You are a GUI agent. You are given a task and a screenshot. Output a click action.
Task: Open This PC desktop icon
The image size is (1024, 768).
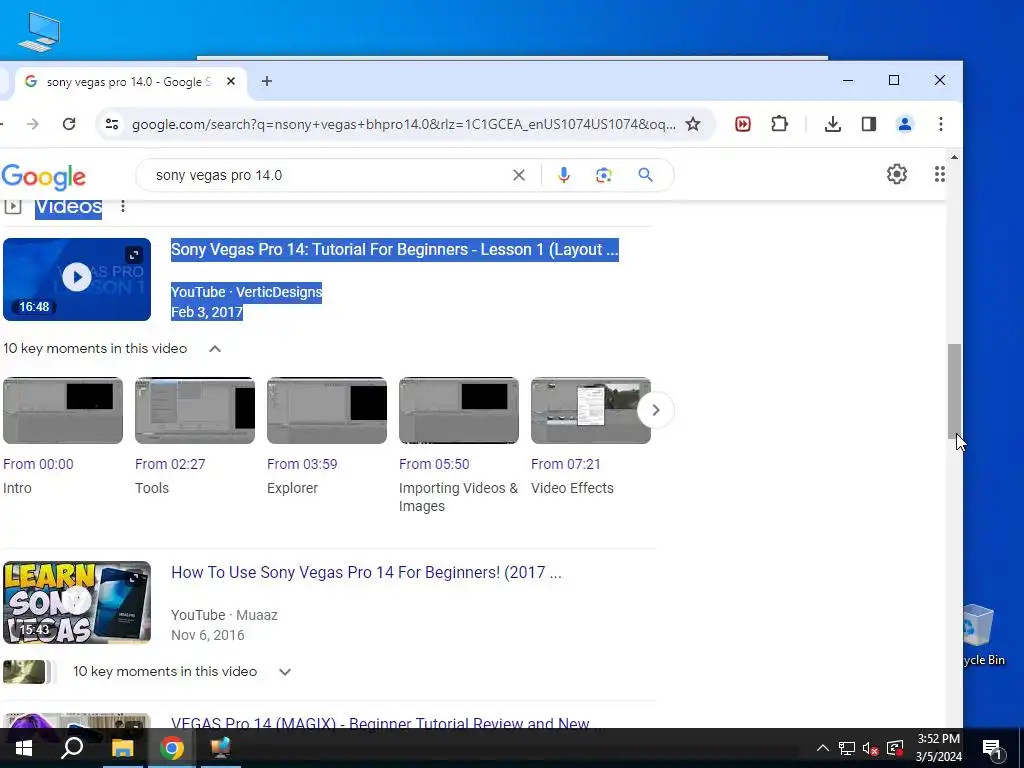pyautogui.click(x=39, y=31)
